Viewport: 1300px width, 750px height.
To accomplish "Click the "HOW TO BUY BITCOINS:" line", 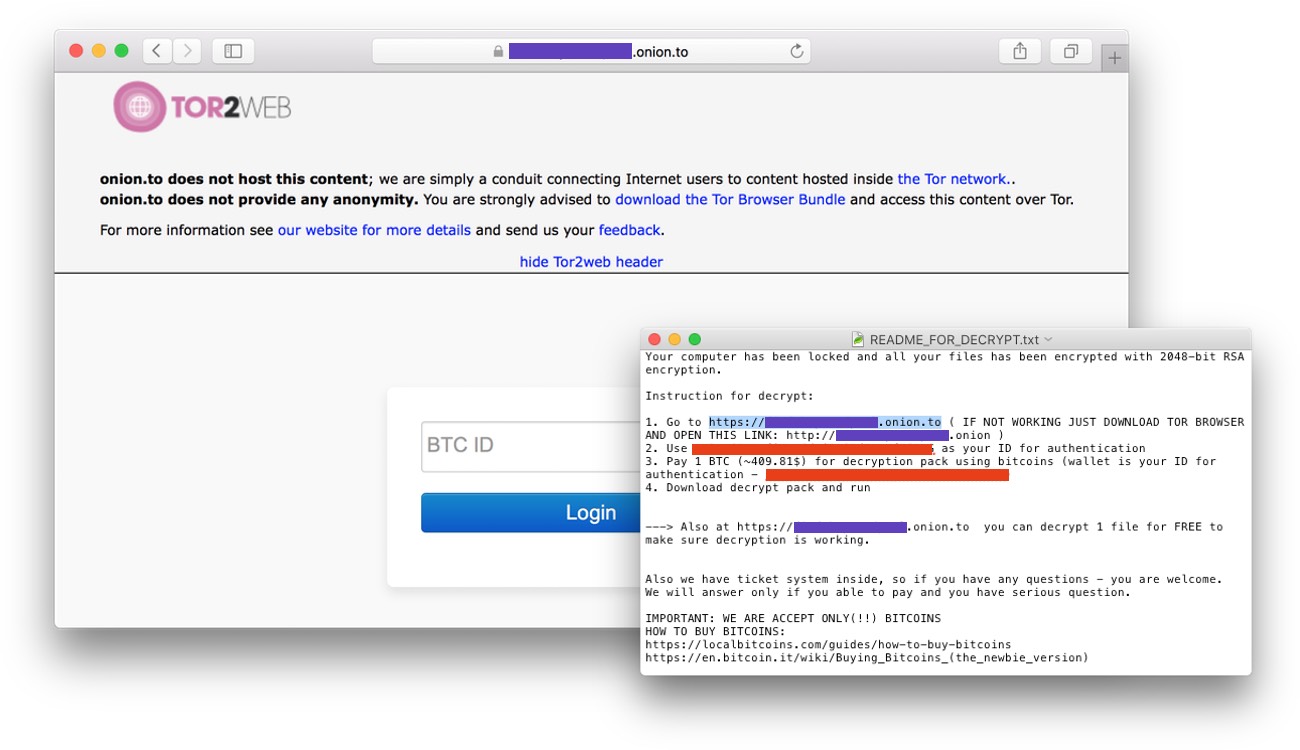I will click(x=715, y=631).
